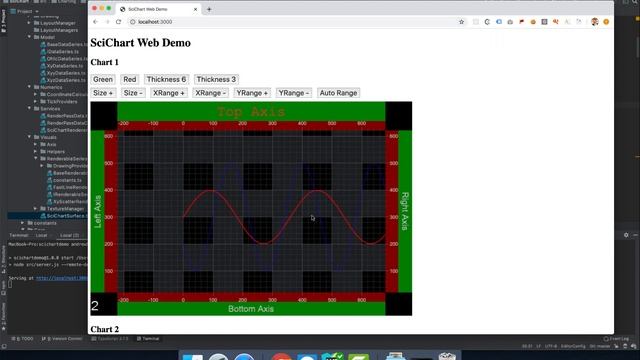Viewport: 640px width, 360px height.
Task: Bookmark this page with the star icon
Action: coord(462,22)
